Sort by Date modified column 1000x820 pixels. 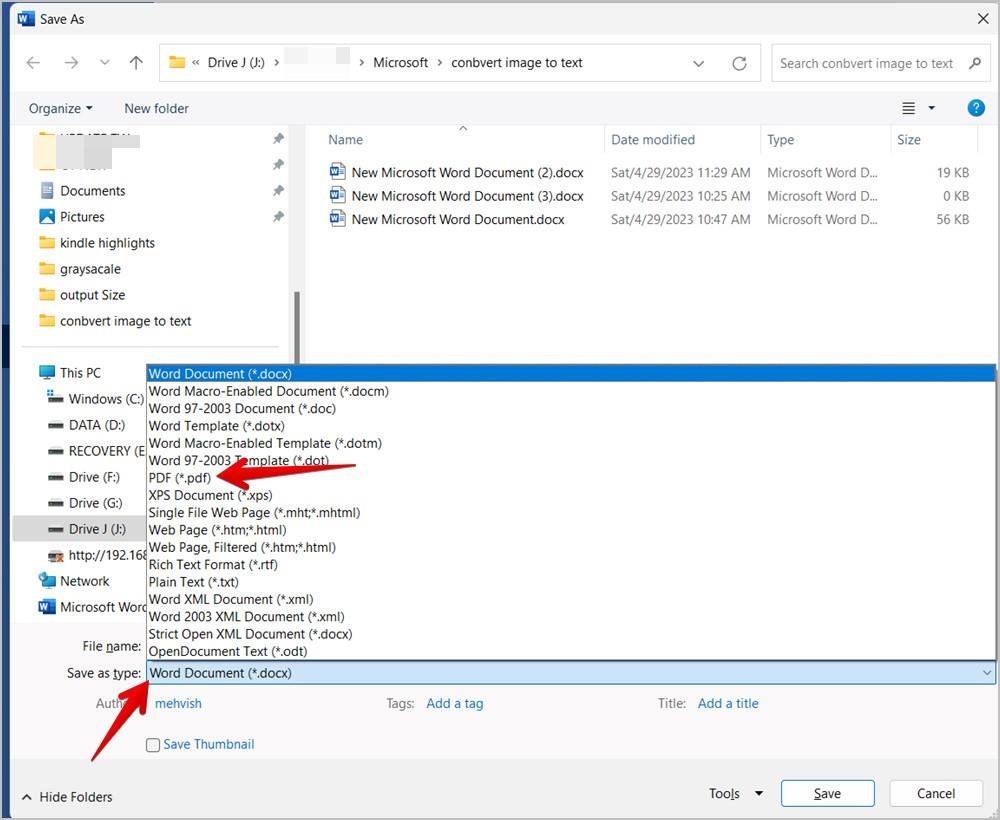tap(653, 140)
